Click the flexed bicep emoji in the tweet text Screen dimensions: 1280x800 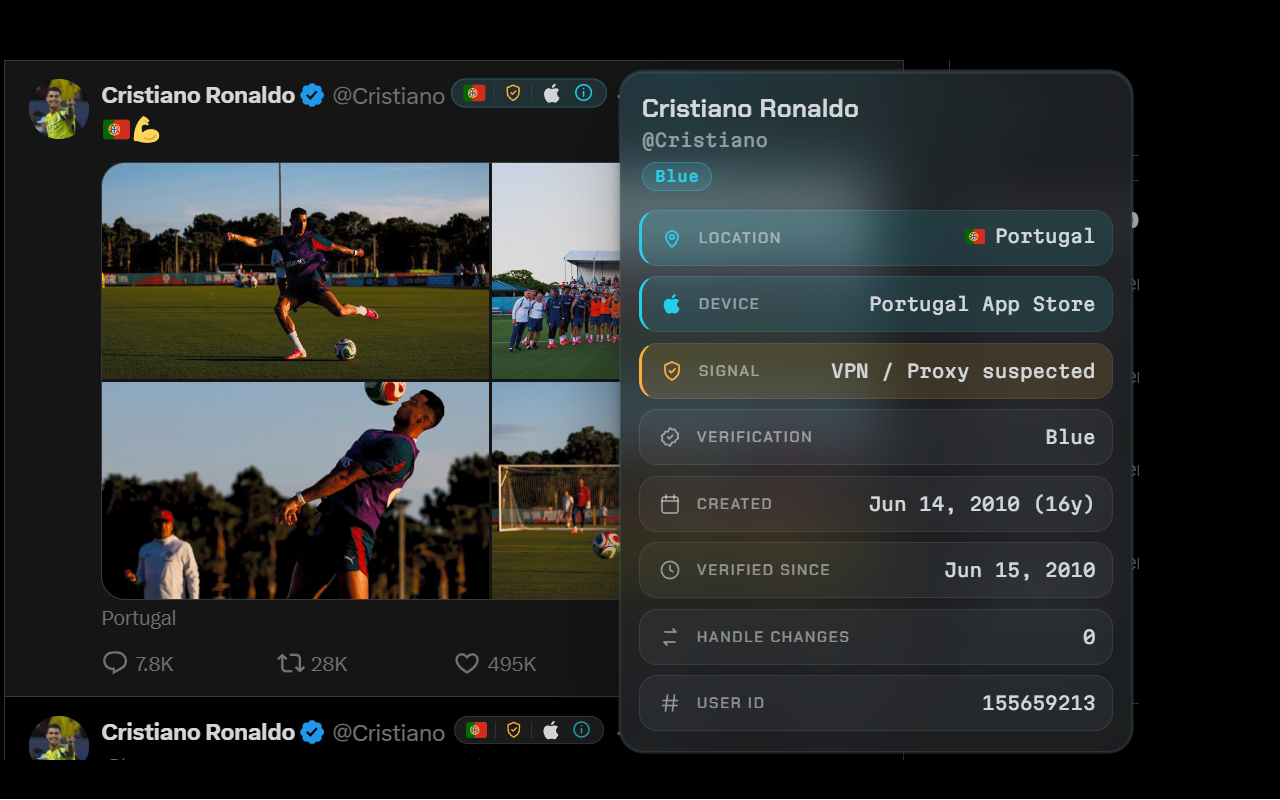[x=147, y=130]
